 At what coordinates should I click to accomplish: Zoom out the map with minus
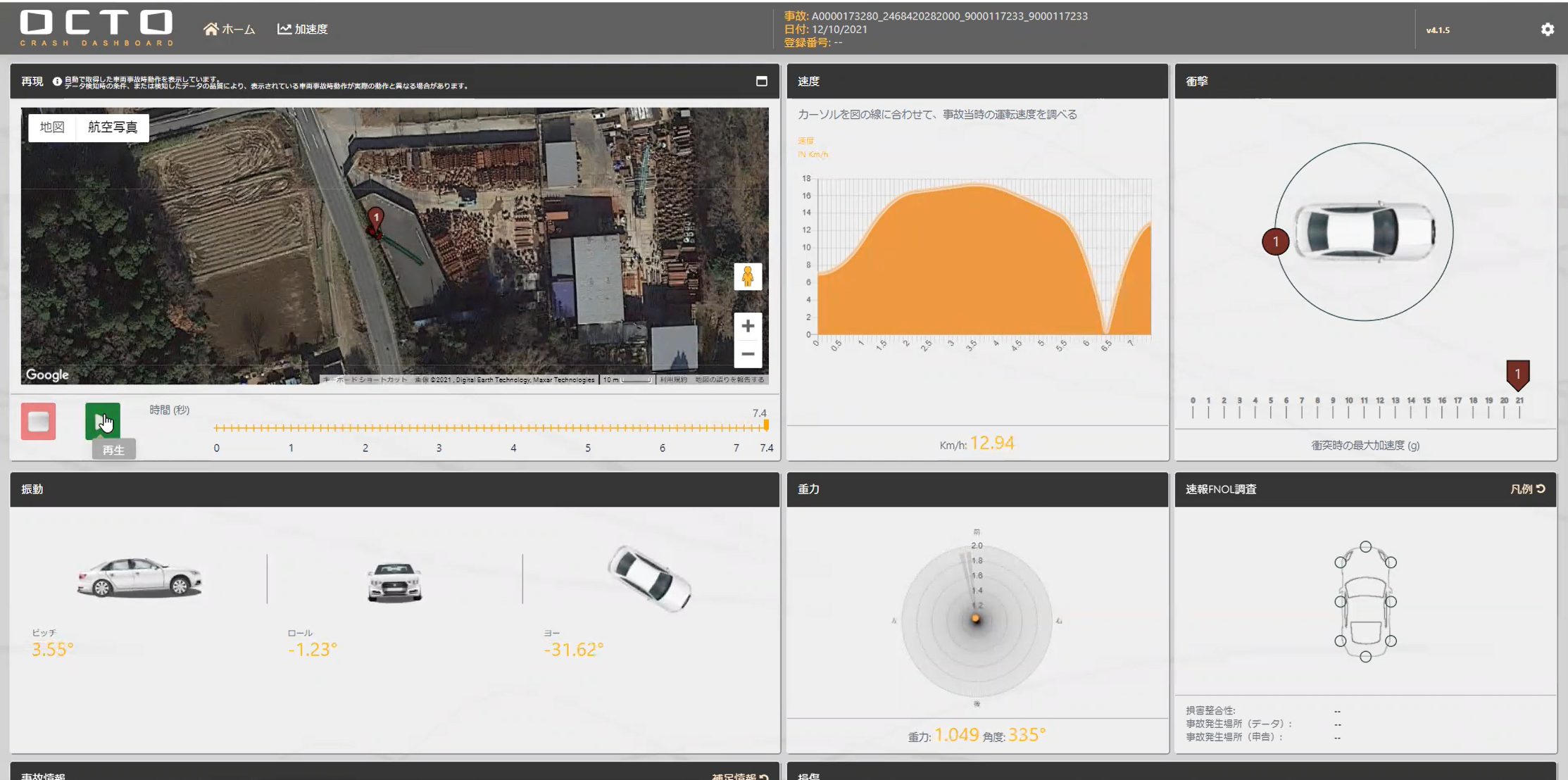pos(748,354)
